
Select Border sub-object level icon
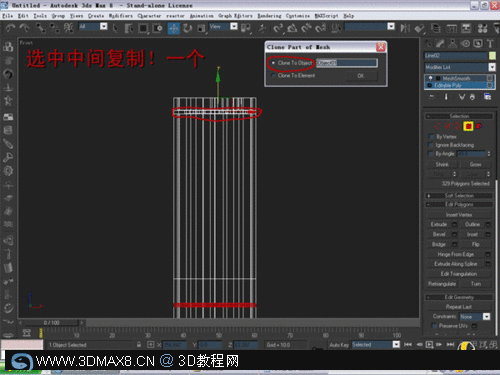pyautogui.click(x=458, y=126)
